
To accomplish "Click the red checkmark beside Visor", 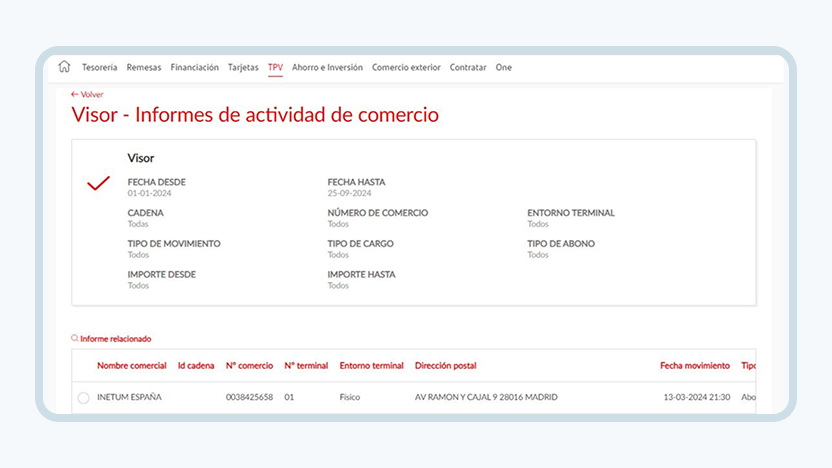I will tap(98, 183).
